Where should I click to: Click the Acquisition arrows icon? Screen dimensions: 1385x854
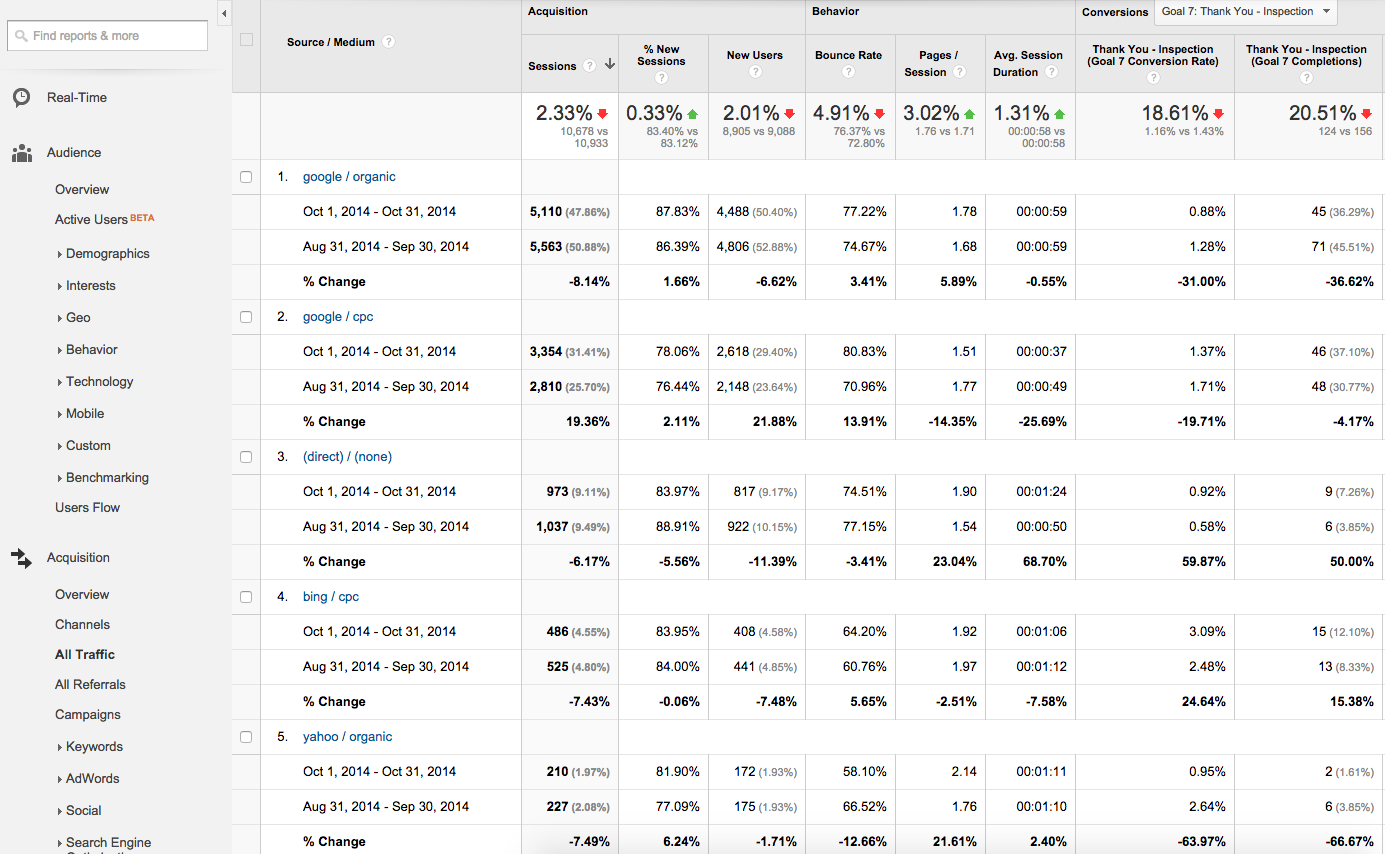click(x=21, y=558)
